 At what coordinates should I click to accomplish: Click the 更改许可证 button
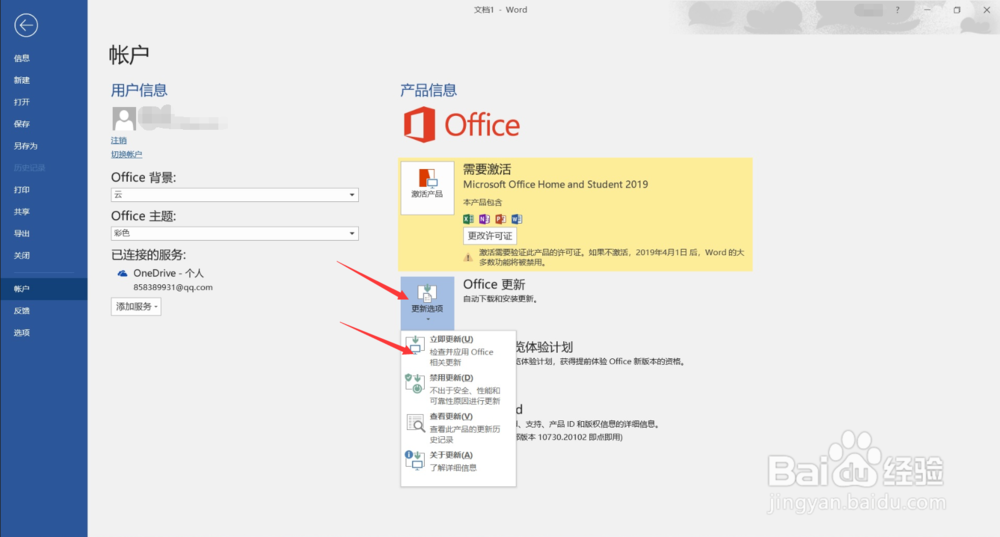[x=490, y=236]
